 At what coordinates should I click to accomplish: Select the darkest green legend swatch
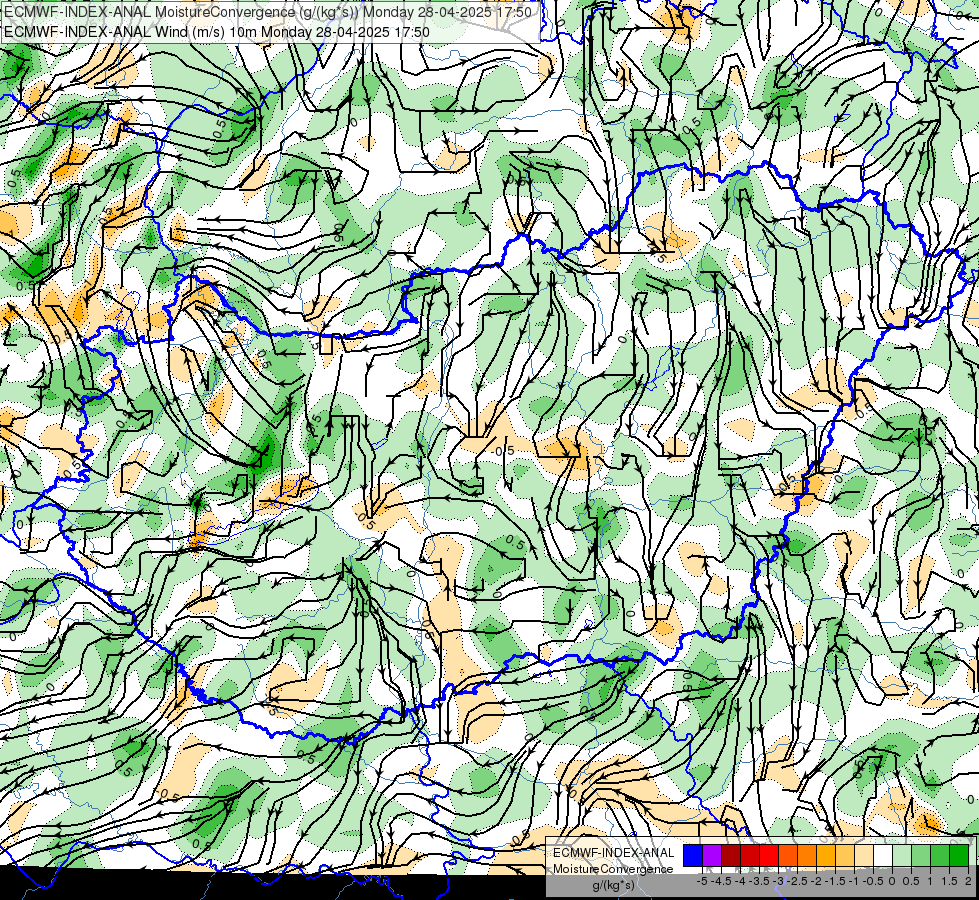[x=958, y=856]
